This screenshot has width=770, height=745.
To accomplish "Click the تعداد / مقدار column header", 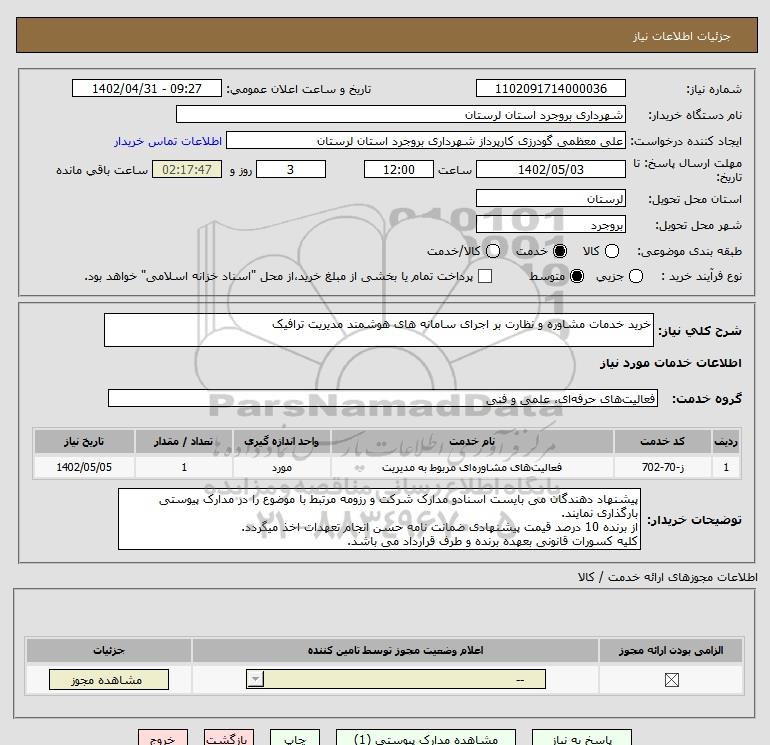I will click(184, 441).
